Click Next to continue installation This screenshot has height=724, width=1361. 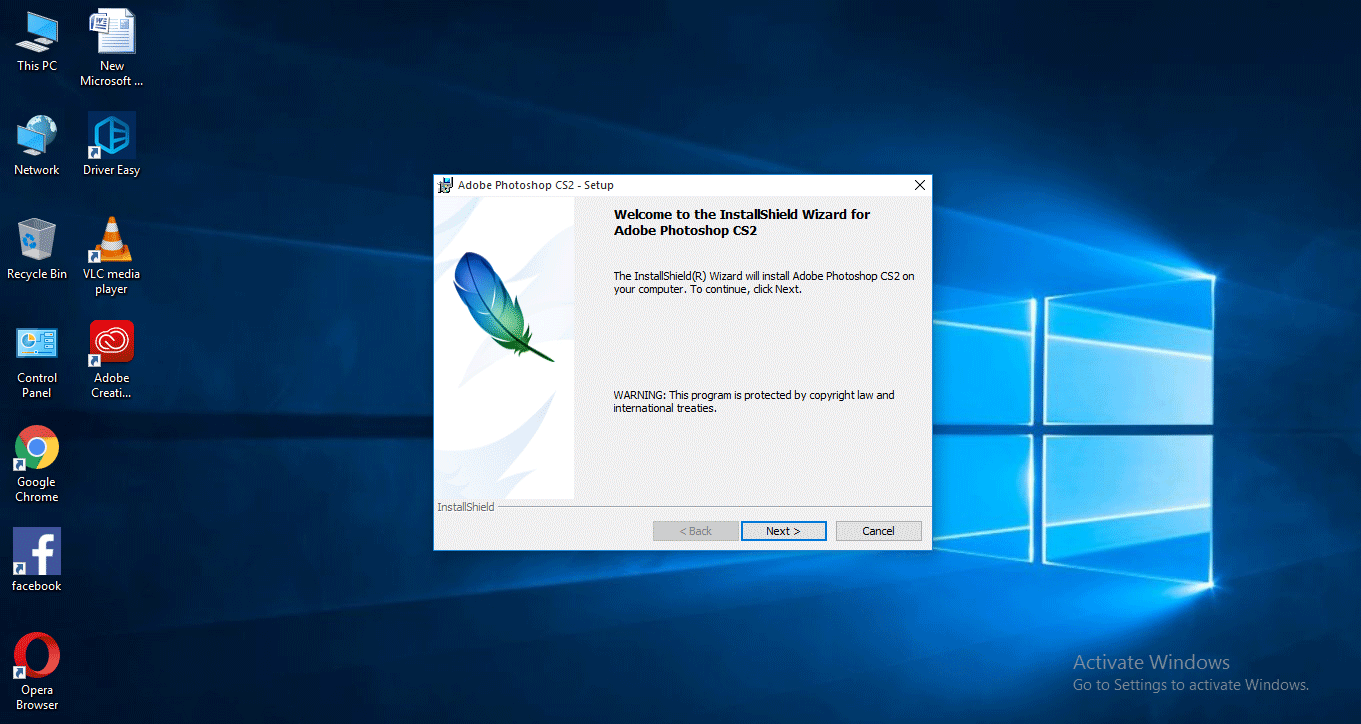point(784,530)
